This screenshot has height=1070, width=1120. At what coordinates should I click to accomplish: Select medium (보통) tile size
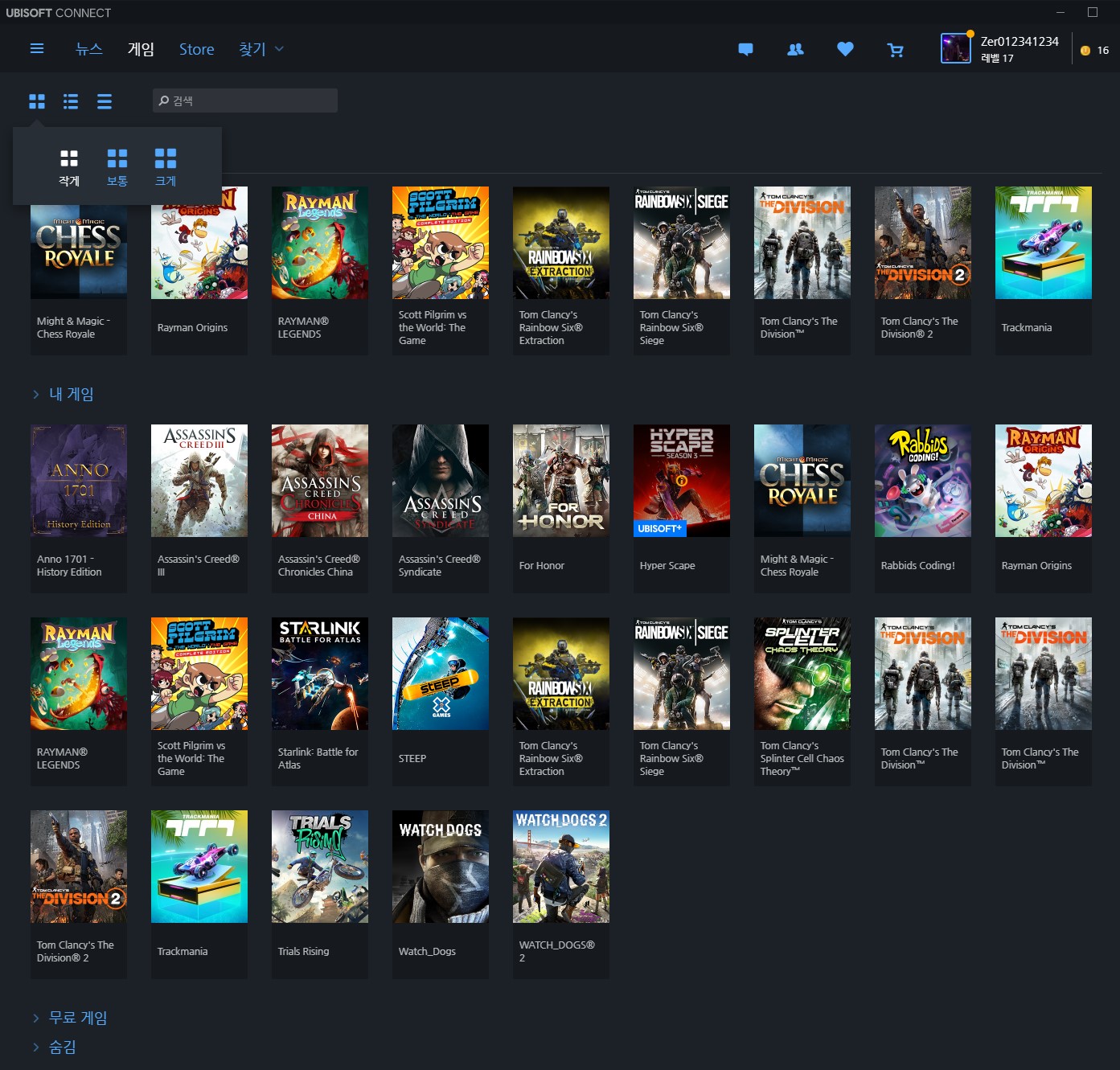(117, 167)
